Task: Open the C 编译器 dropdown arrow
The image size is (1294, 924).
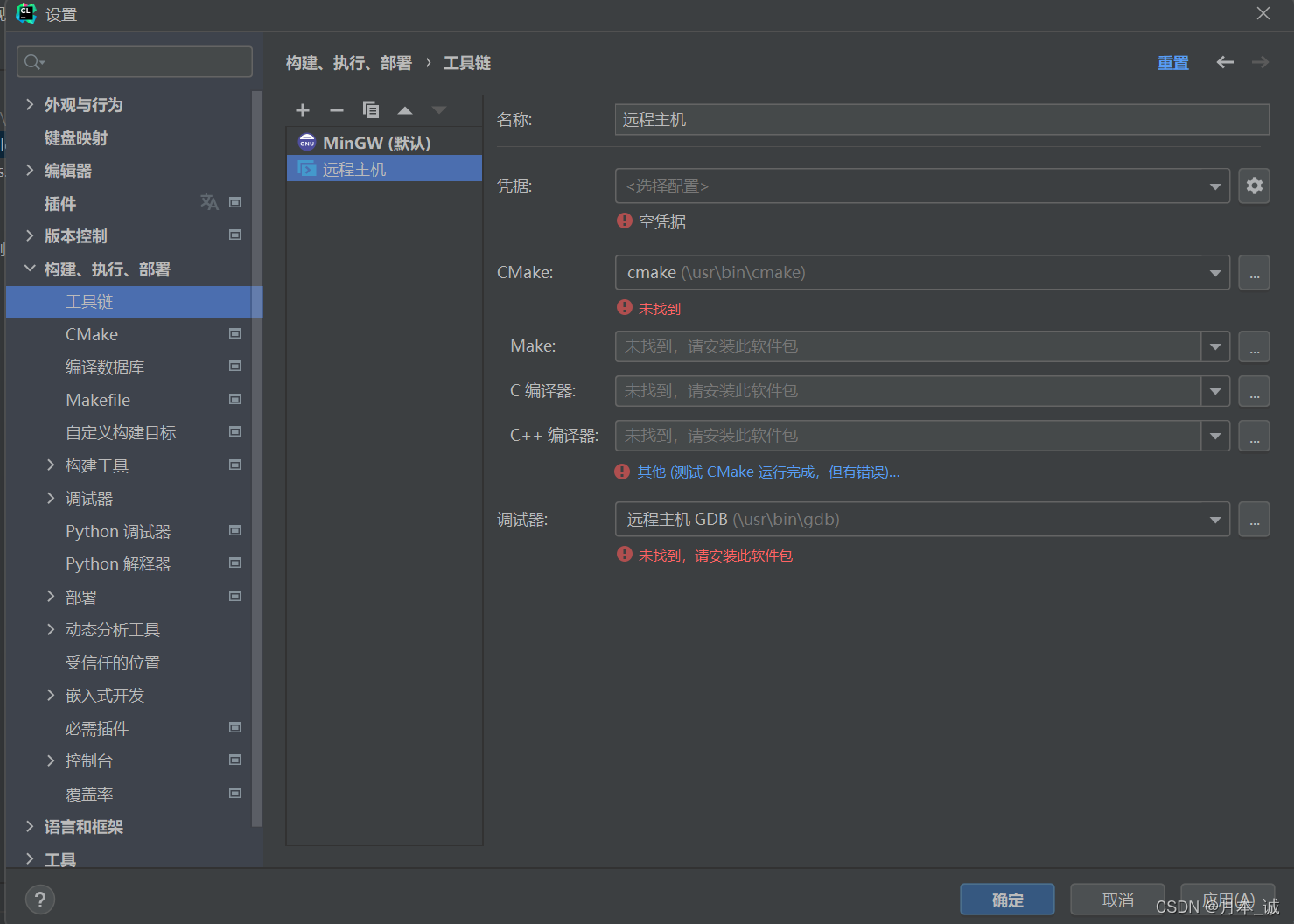Action: [x=1215, y=391]
